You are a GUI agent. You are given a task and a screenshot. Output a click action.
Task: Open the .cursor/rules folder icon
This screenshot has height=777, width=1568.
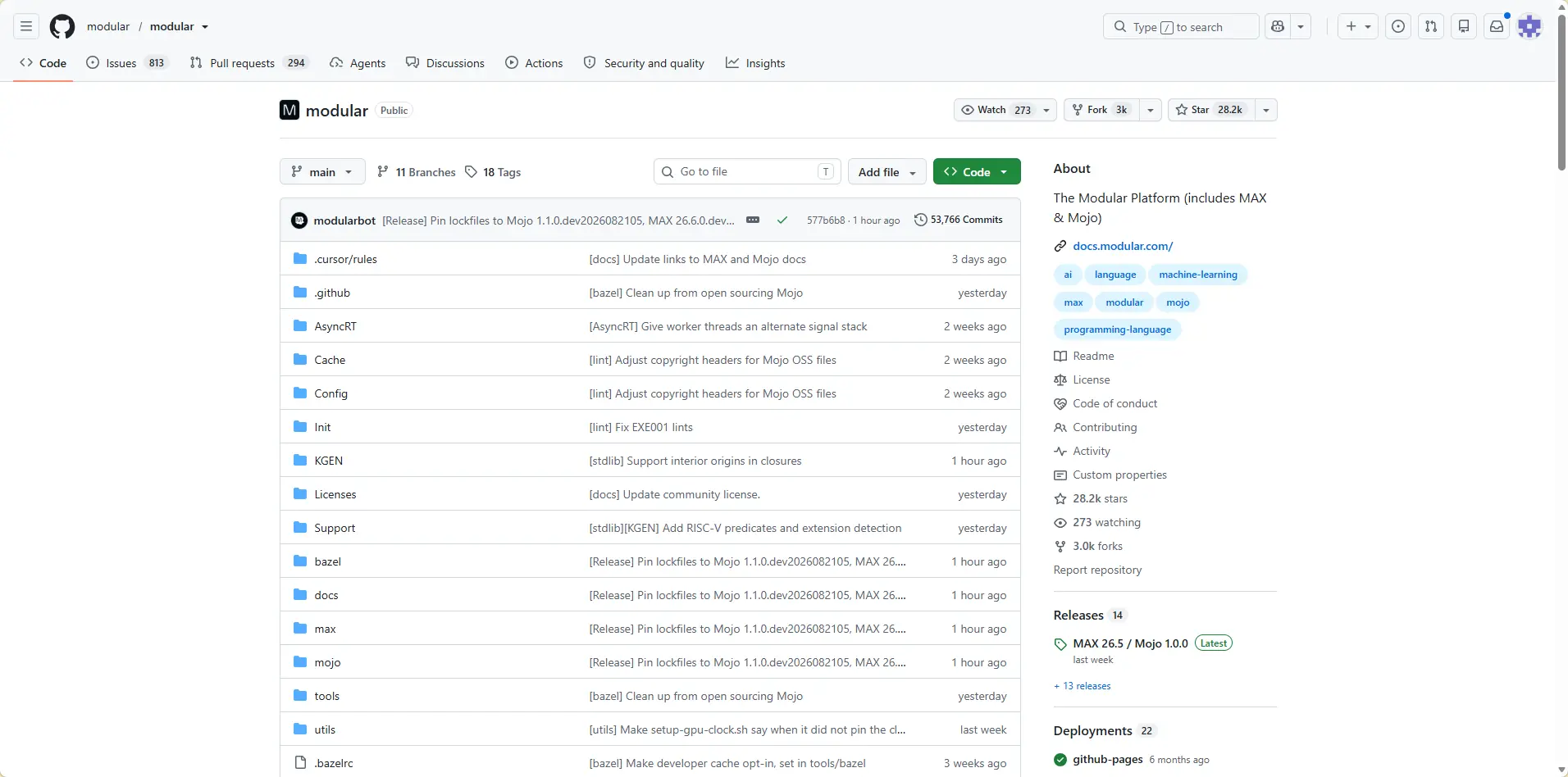pyautogui.click(x=300, y=259)
